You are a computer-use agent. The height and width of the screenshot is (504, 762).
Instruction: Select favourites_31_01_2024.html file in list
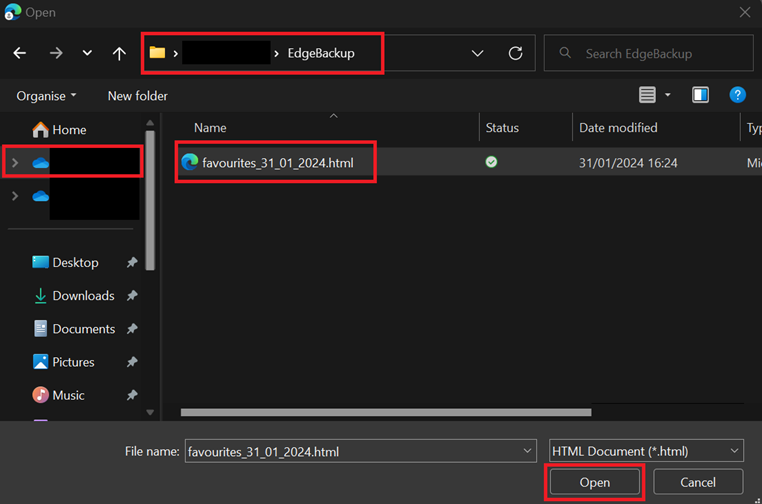277,162
